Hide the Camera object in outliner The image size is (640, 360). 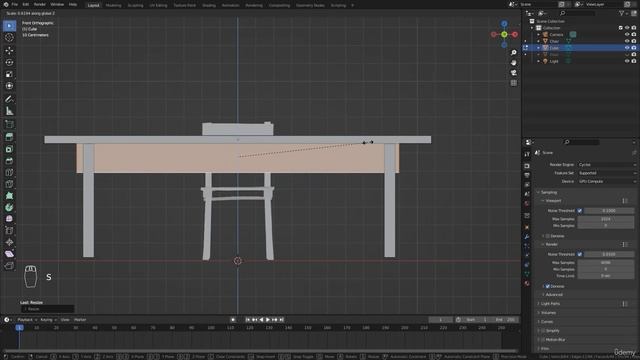tap(627, 35)
